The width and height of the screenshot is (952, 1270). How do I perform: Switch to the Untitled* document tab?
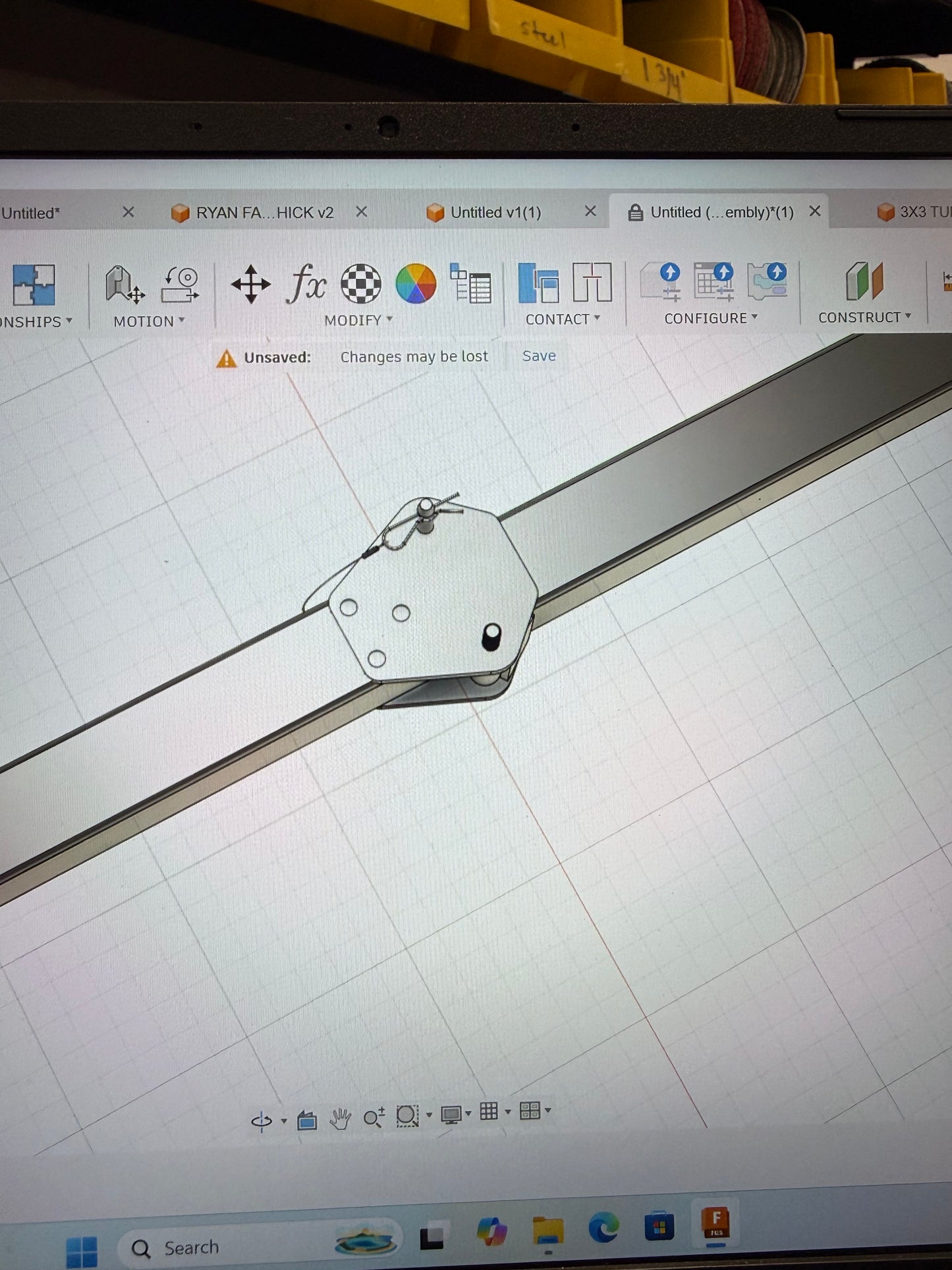(31, 213)
